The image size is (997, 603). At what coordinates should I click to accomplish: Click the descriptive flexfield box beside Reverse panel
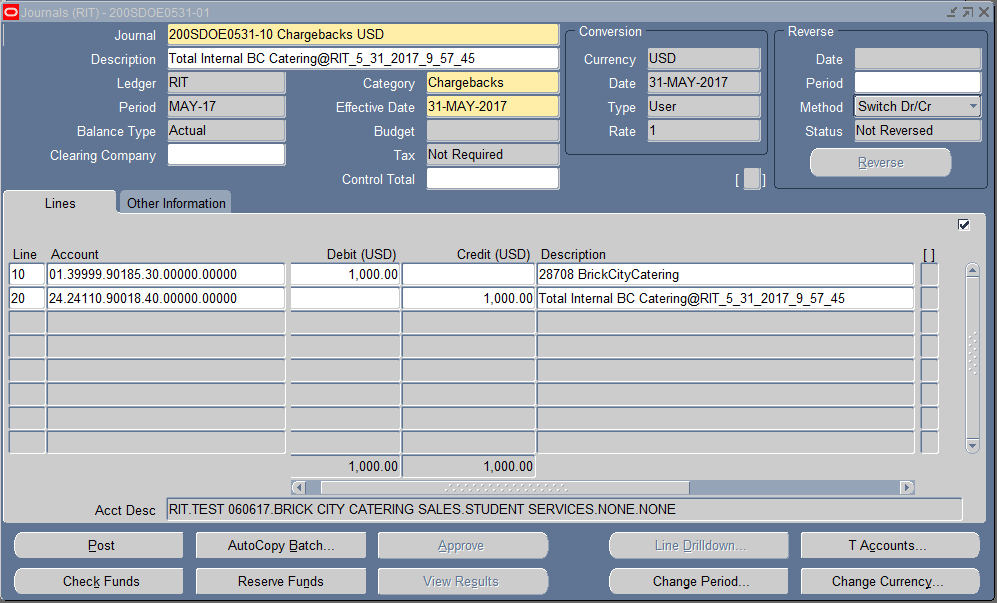[x=751, y=179]
